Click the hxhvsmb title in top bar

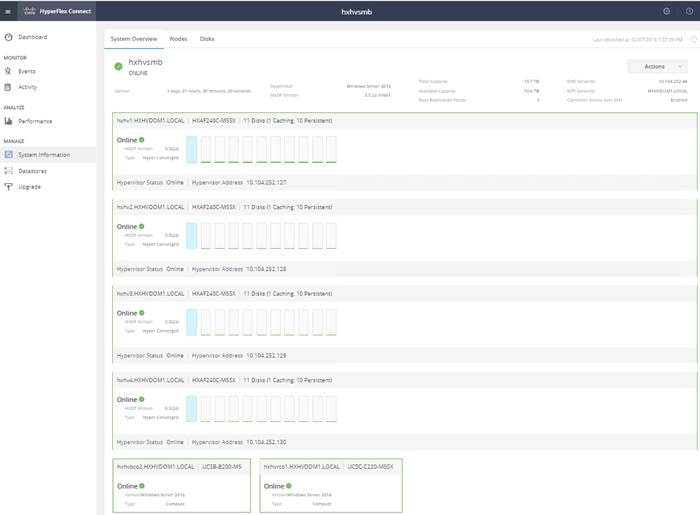pyautogui.click(x=356, y=12)
